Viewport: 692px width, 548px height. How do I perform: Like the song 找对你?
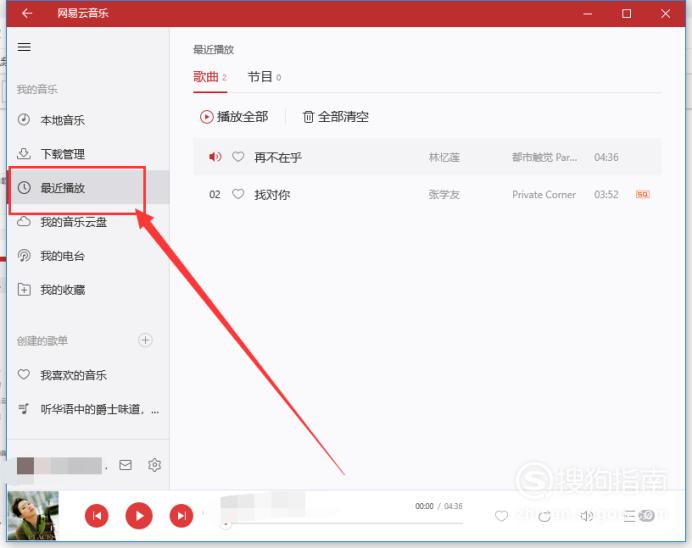[x=238, y=194]
